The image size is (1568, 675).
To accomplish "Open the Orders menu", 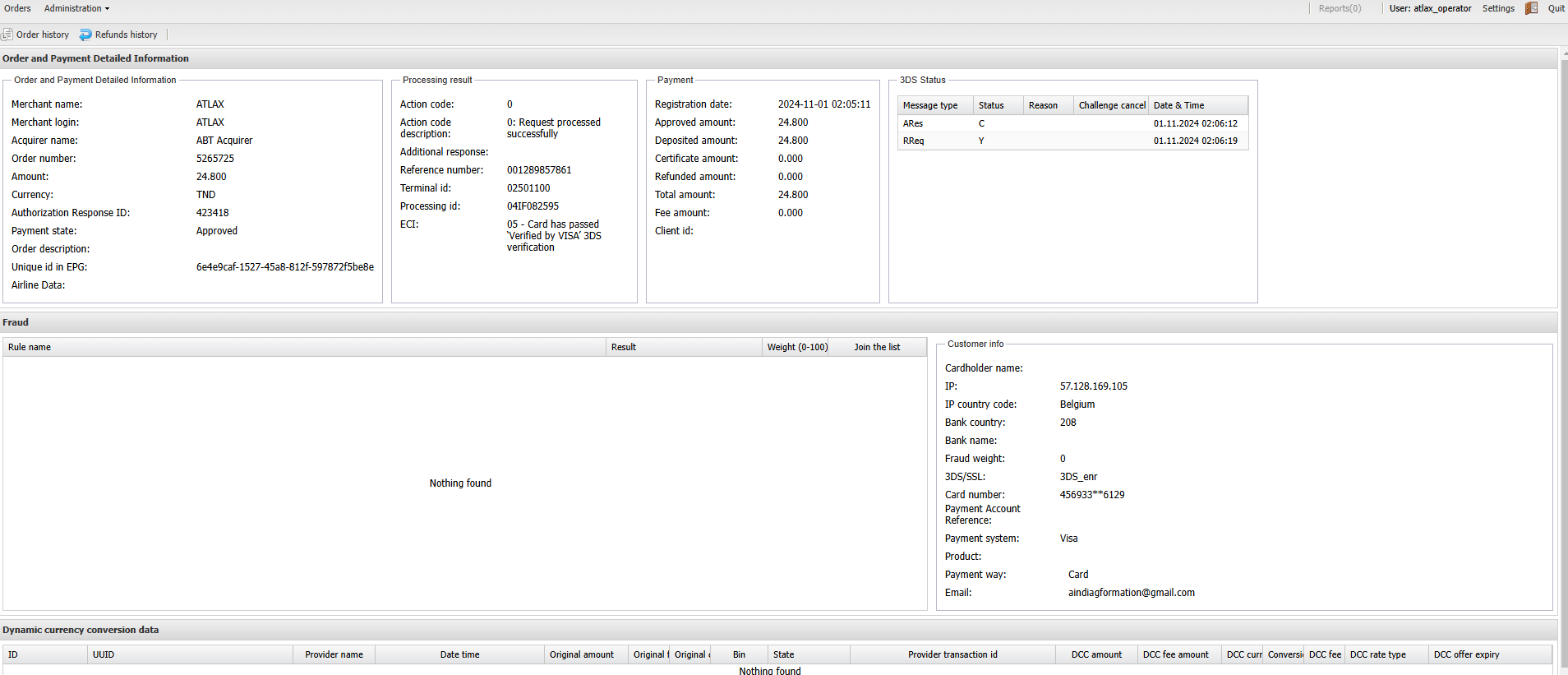I will coord(17,8).
